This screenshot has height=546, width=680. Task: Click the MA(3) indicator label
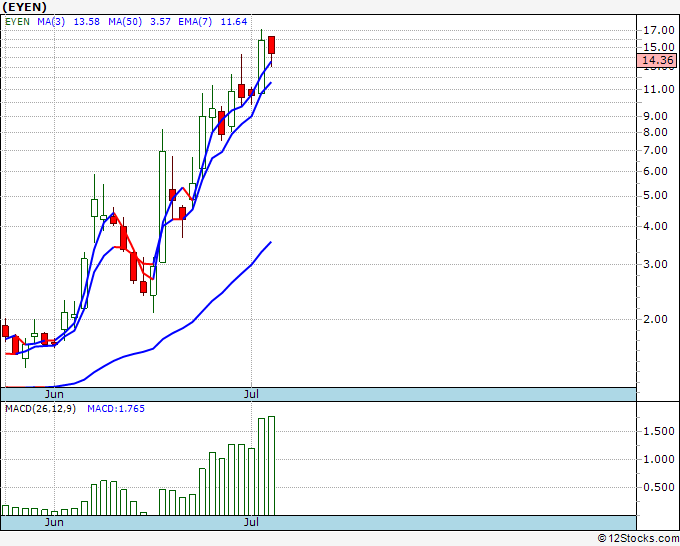(x=51, y=22)
